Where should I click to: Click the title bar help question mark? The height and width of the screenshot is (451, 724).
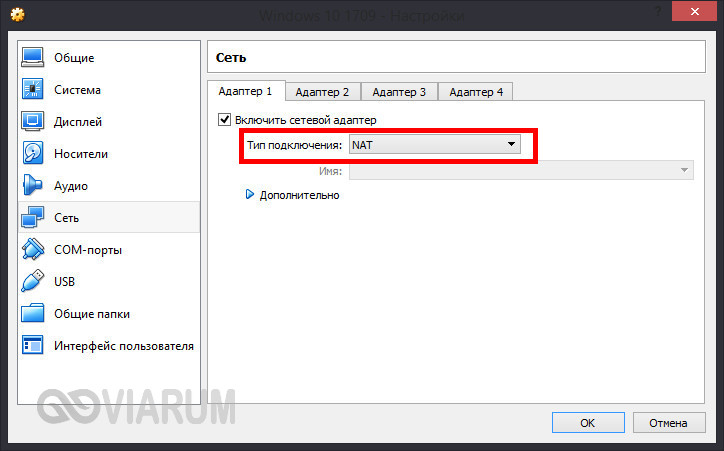[x=659, y=12]
